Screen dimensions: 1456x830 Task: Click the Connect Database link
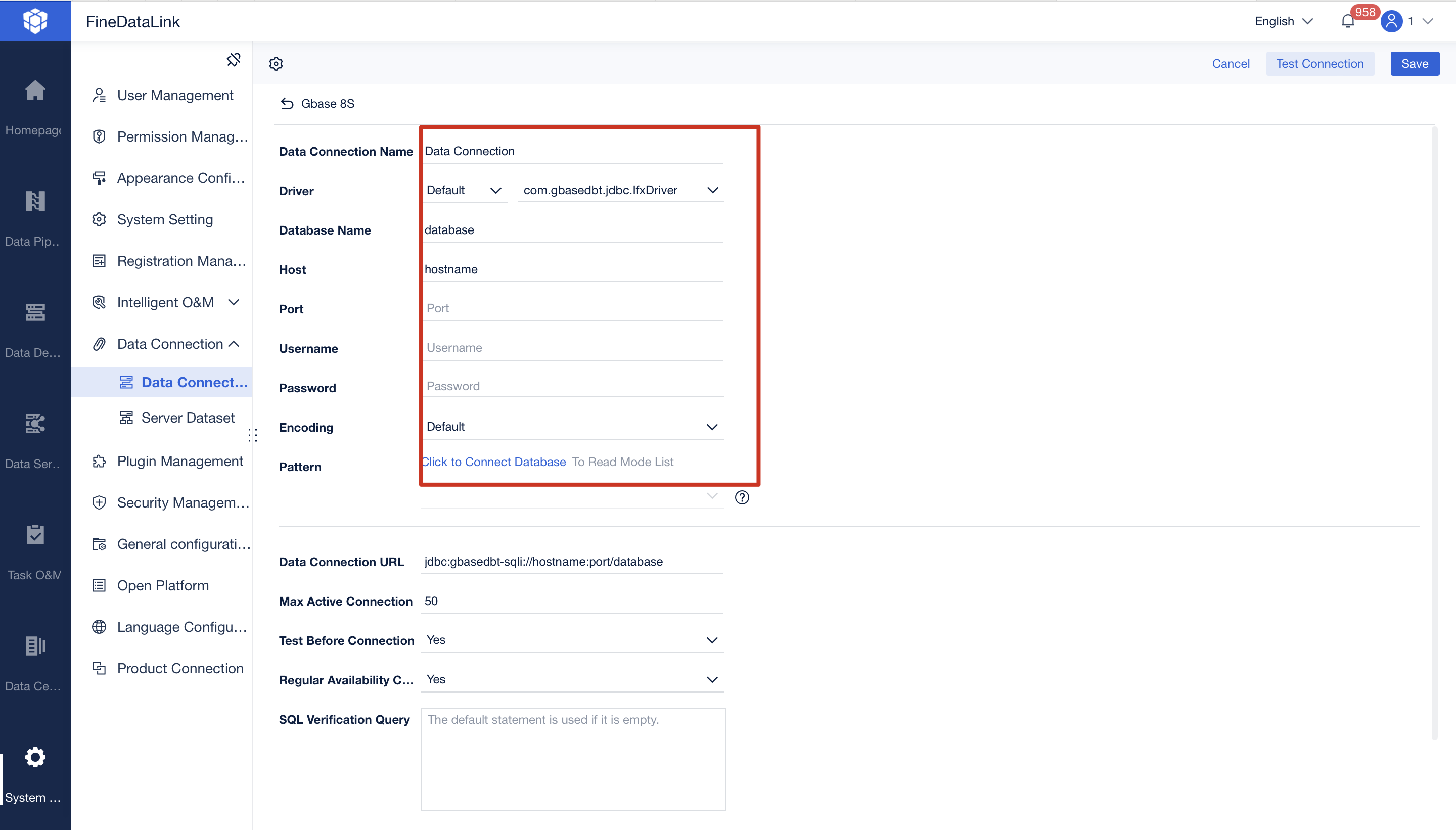(494, 462)
